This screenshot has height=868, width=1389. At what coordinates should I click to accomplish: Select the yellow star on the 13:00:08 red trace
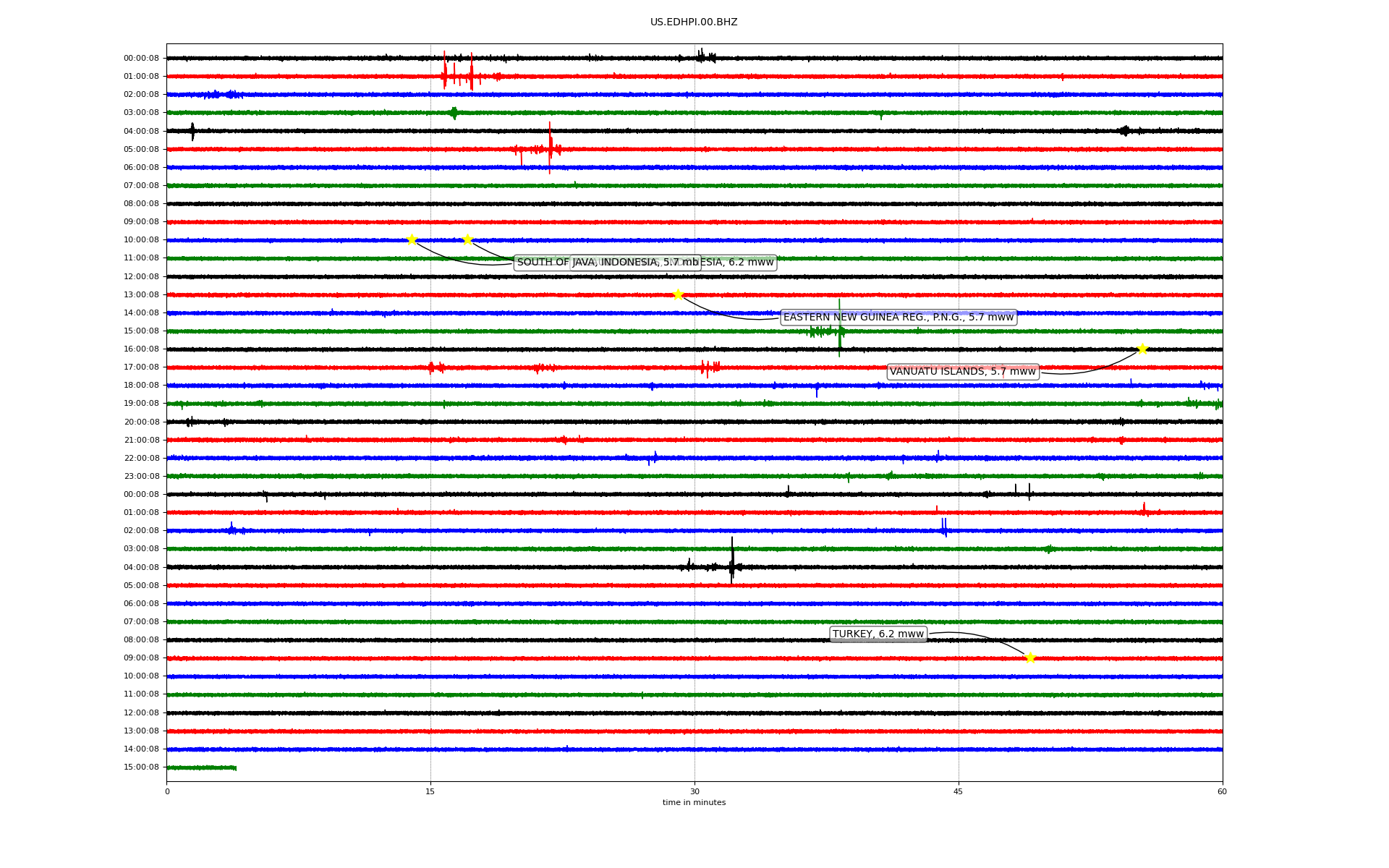tap(678, 294)
